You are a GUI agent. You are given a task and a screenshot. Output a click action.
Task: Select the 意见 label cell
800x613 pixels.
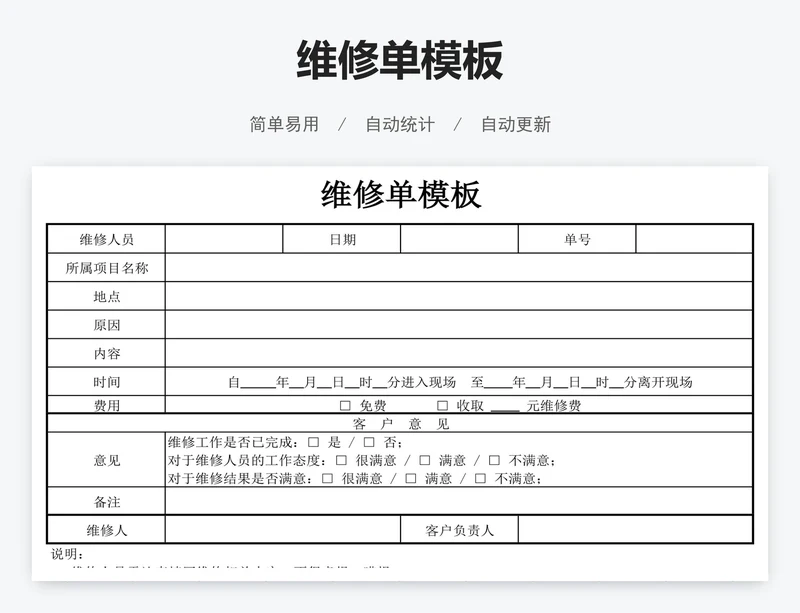click(107, 460)
